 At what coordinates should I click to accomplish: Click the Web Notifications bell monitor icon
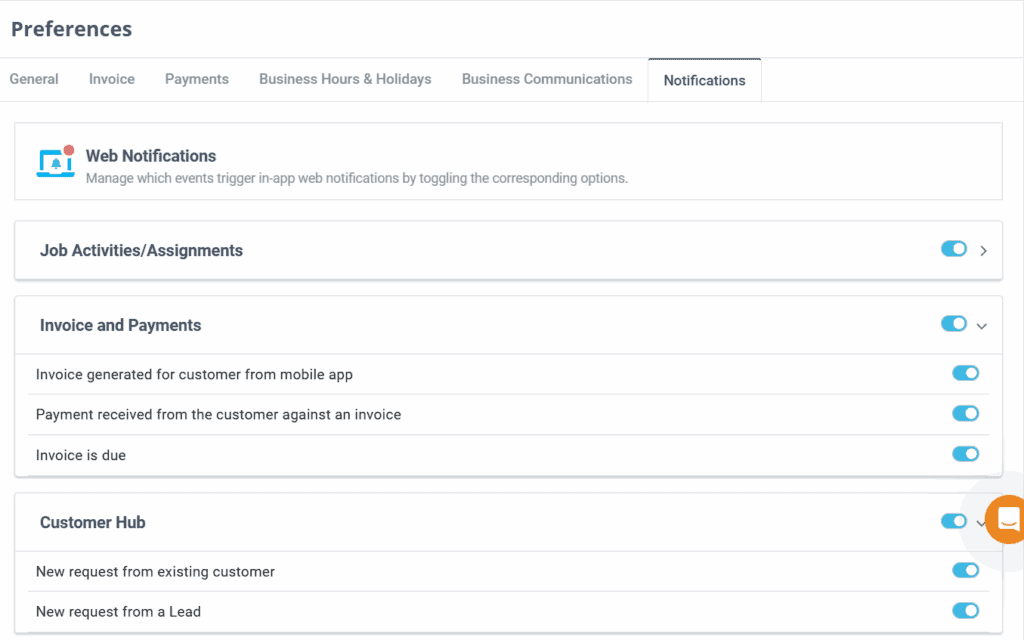pos(56,161)
